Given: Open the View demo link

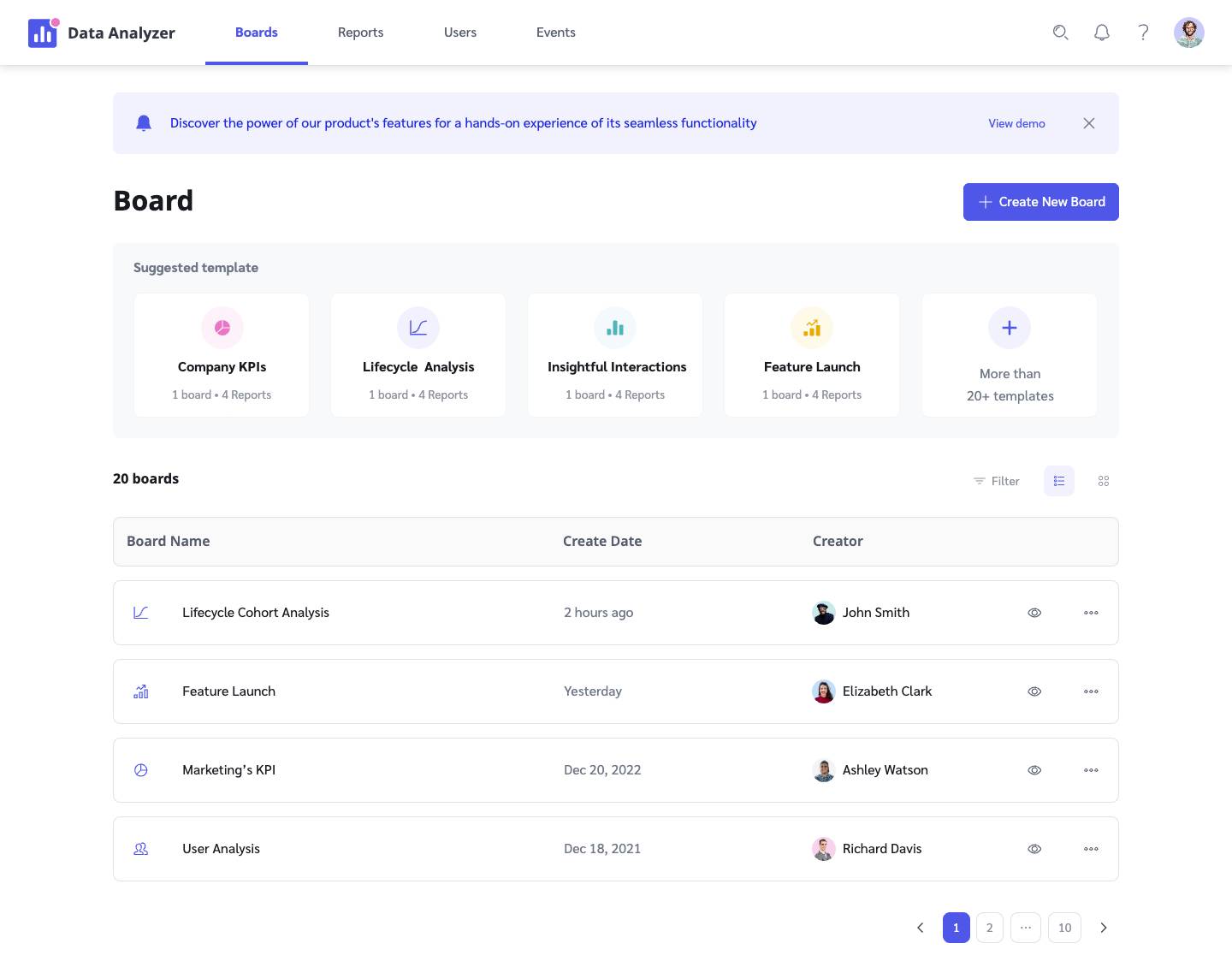Looking at the screenshot, I should tap(1016, 123).
